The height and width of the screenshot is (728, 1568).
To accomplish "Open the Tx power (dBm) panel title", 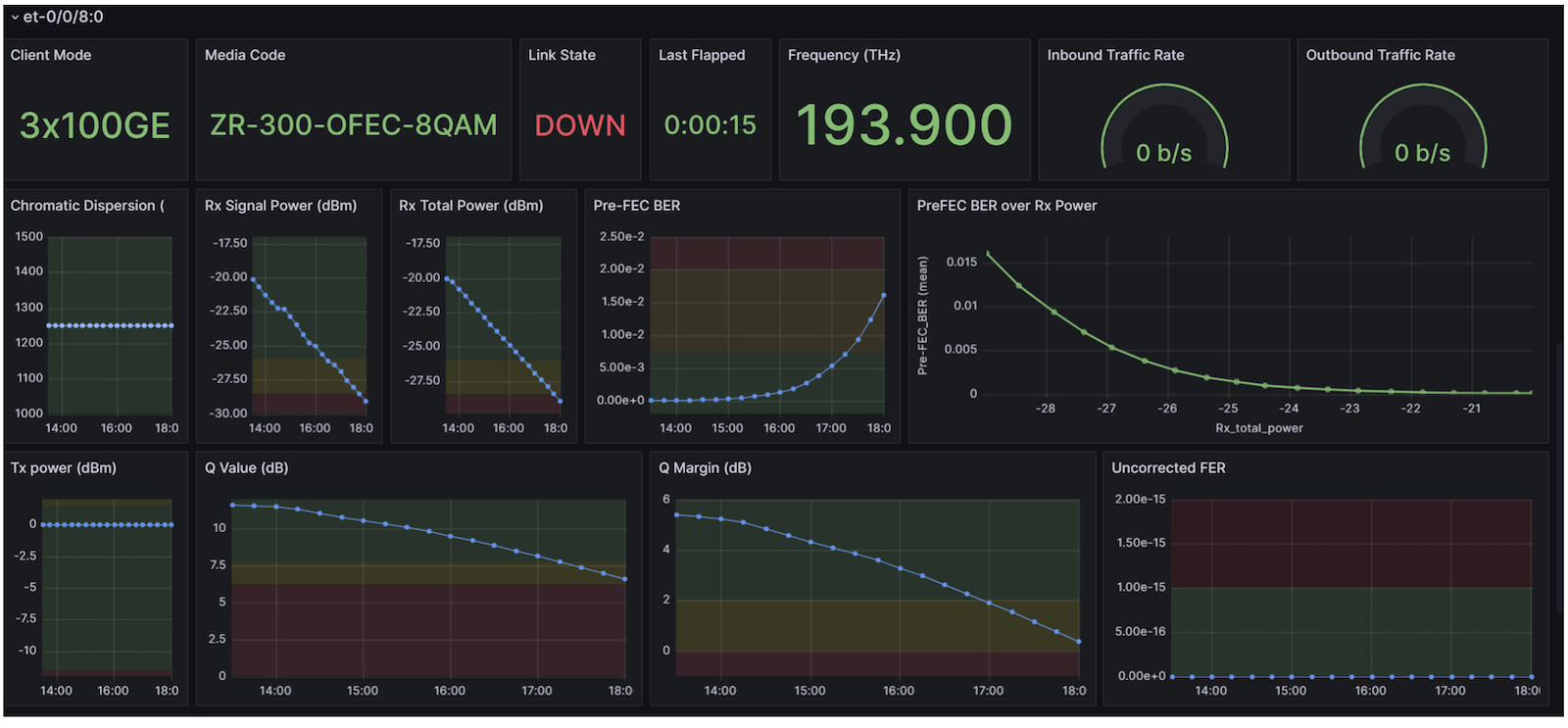I will click(x=63, y=468).
